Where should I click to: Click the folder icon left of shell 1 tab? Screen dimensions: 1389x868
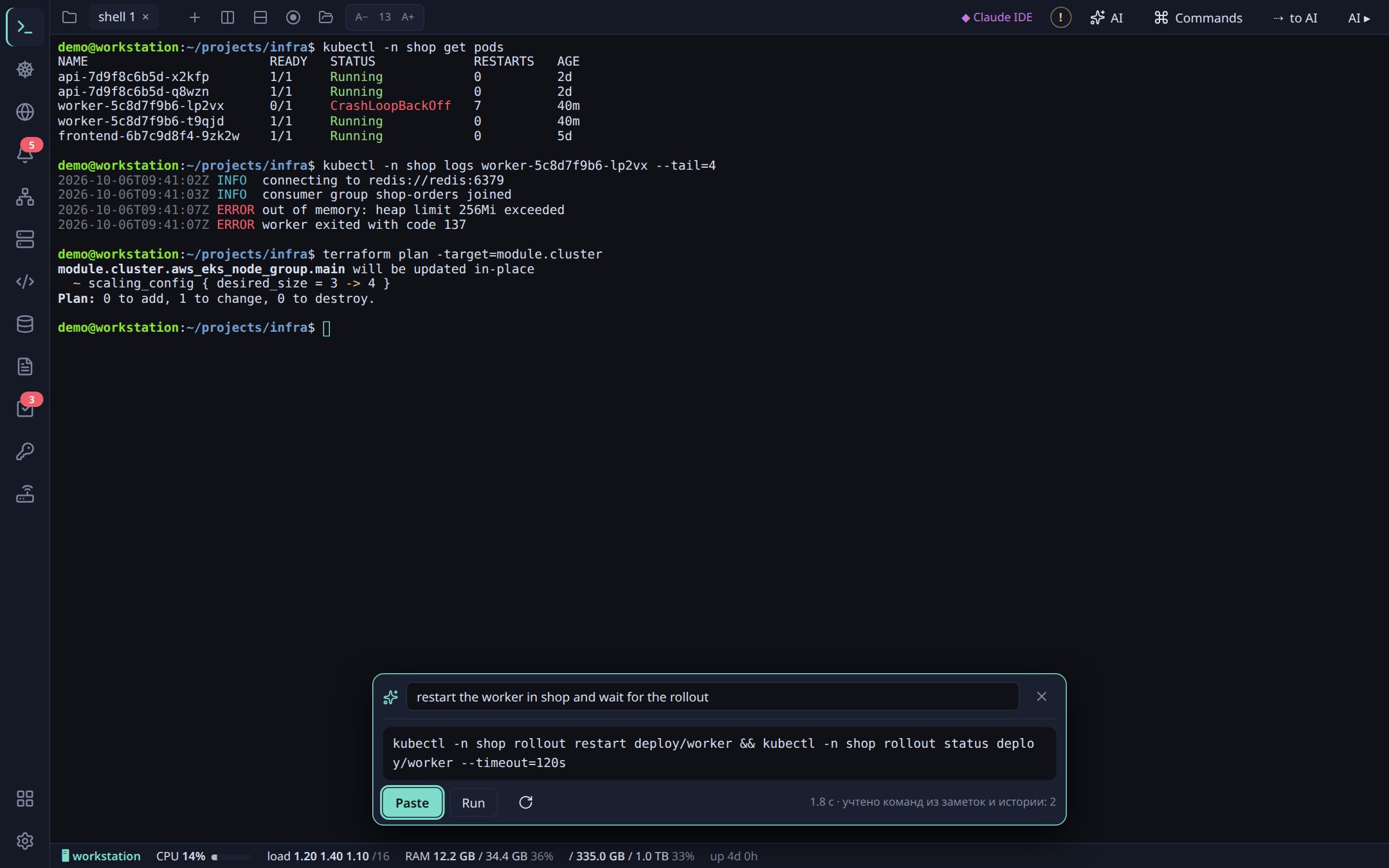(x=69, y=17)
